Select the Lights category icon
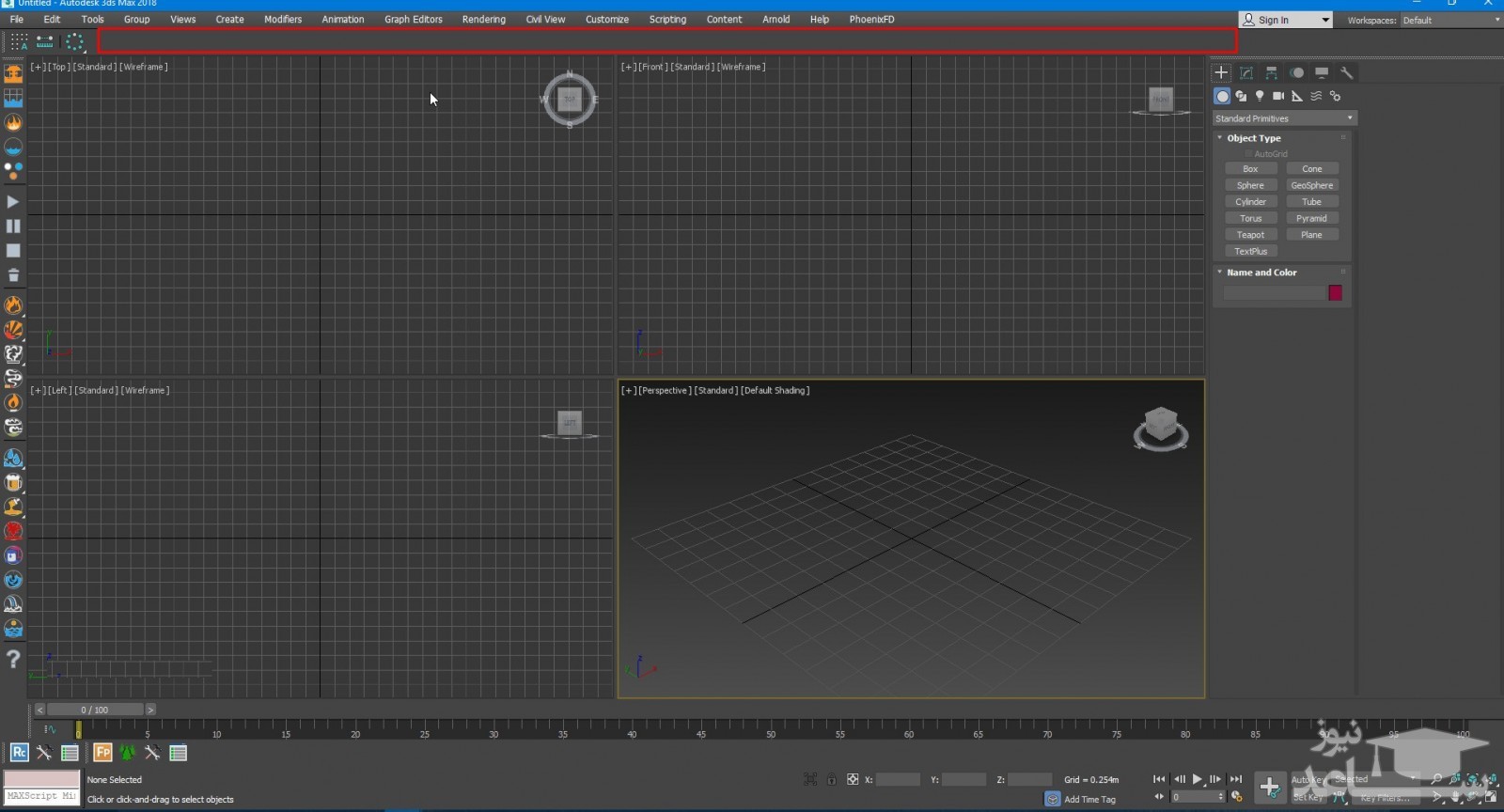This screenshot has height=812, width=1504. pos(1260,96)
